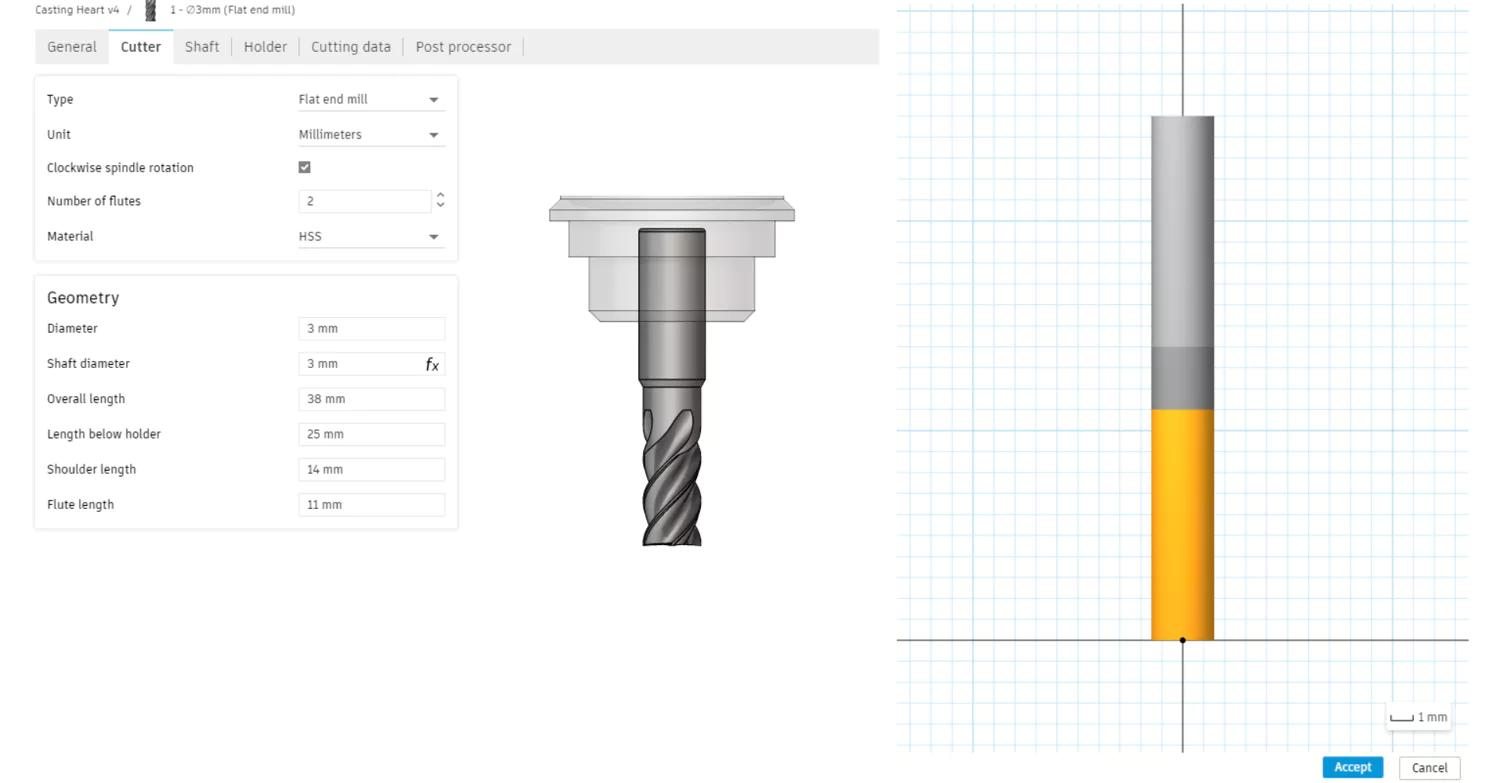Image resolution: width=1500 pixels, height=783 pixels.
Task: Click the Accept button
Action: [x=1353, y=767]
